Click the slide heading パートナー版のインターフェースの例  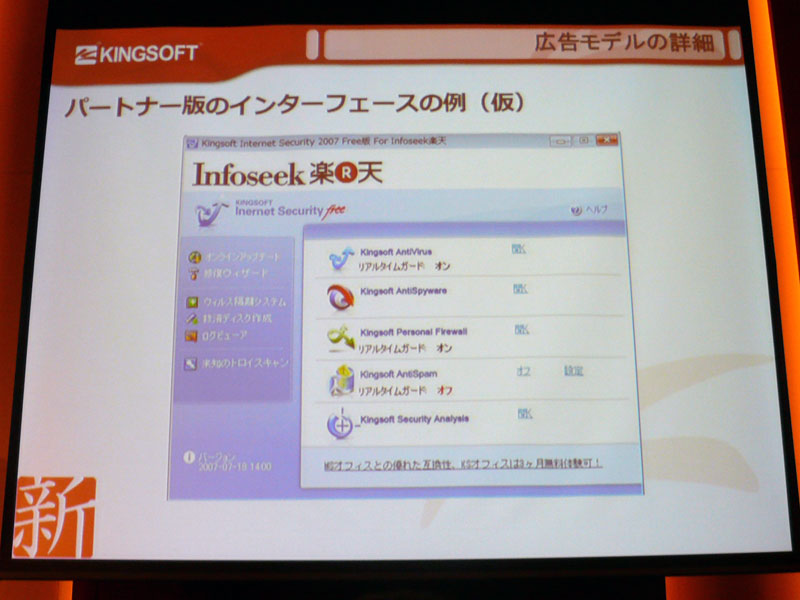(x=295, y=106)
